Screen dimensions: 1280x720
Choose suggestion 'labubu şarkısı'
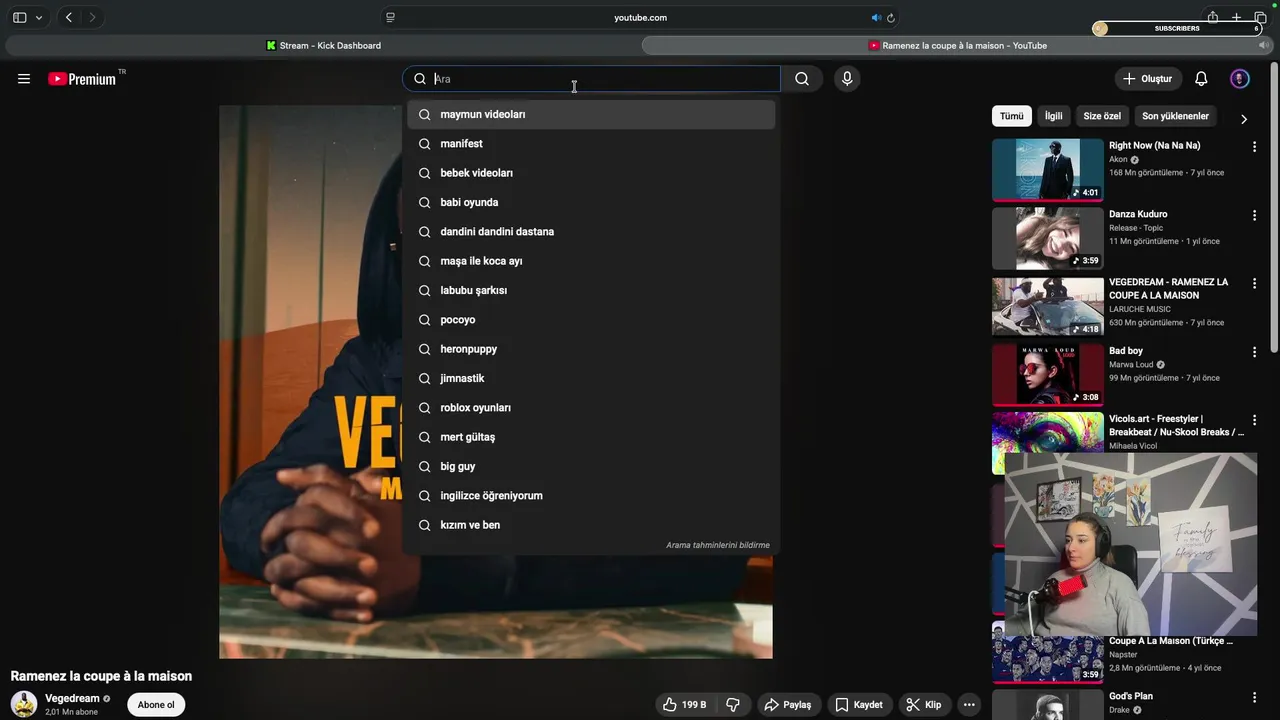point(591,290)
